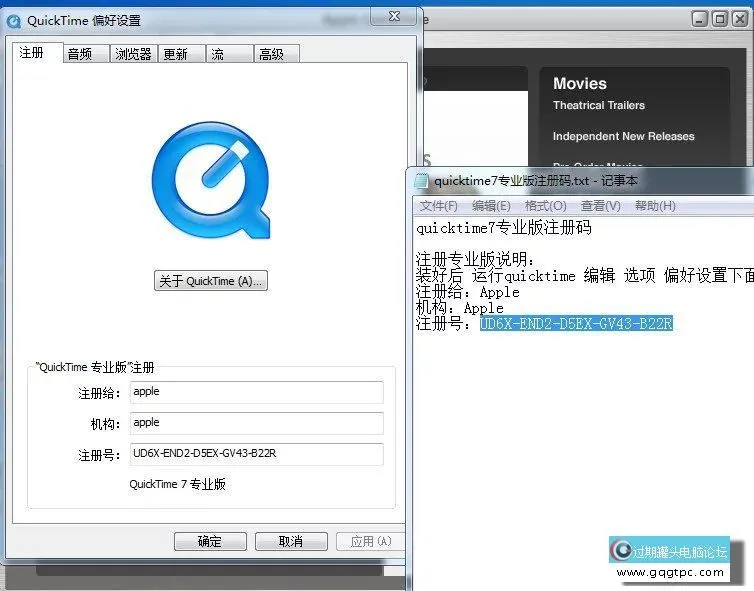Screen dimensions: 754x591
Task: Open Notepad 查看(V) menu
Action: tap(601, 206)
